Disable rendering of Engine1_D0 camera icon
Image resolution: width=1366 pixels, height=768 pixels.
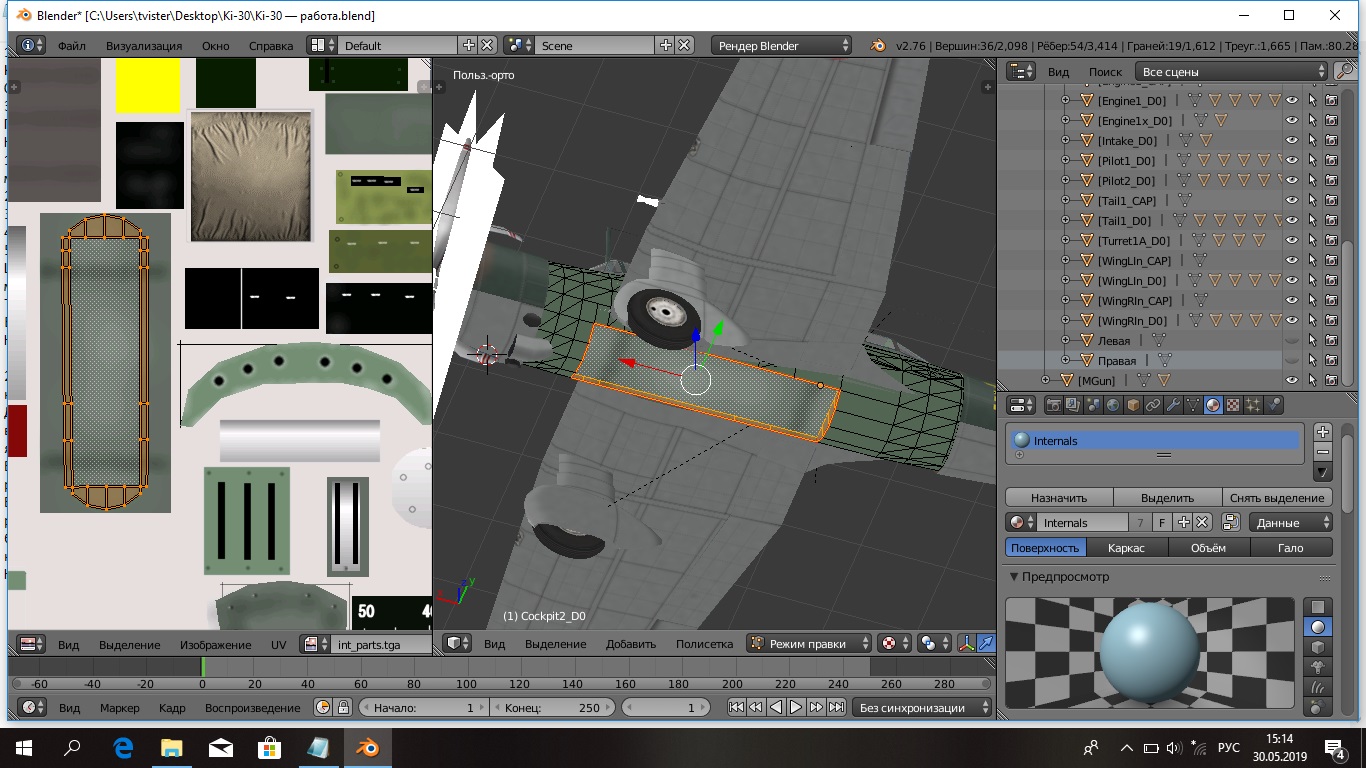point(1331,101)
